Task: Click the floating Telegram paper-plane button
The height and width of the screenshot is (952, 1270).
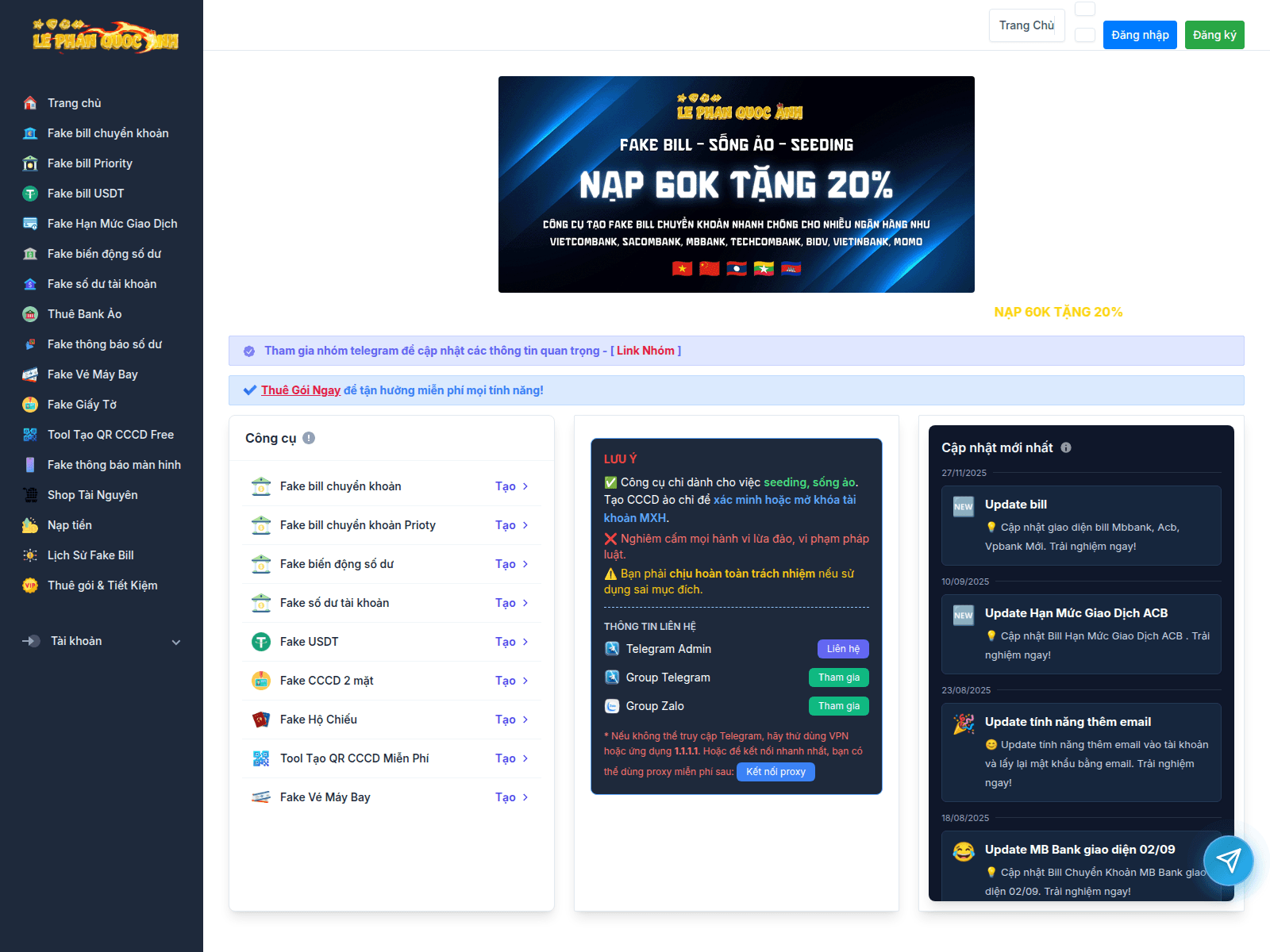Action: coord(1228,861)
